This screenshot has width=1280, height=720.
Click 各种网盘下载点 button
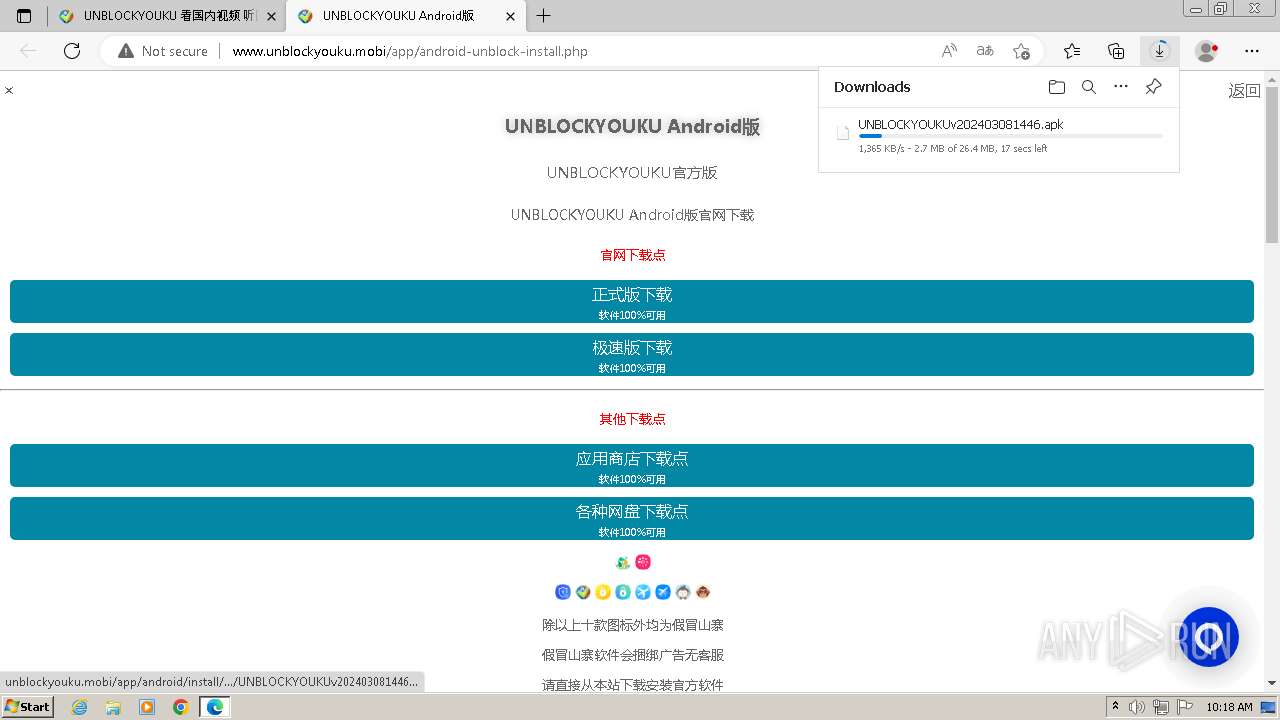(x=632, y=518)
